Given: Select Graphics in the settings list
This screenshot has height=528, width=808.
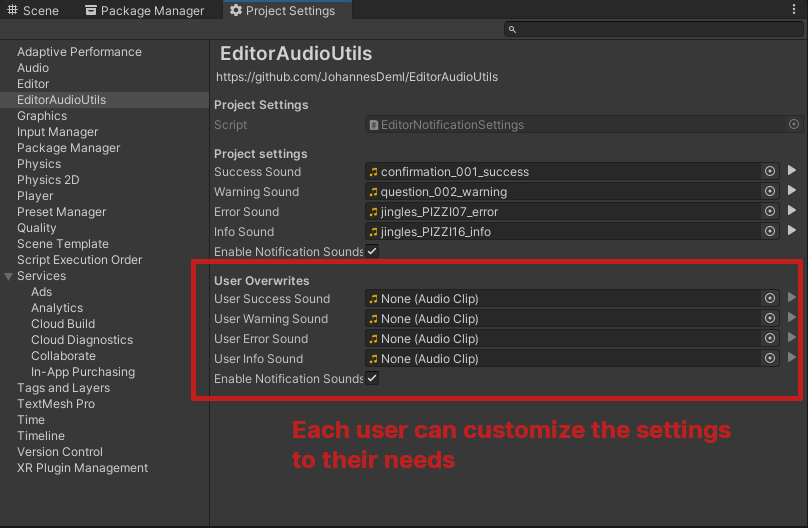Looking at the screenshot, I should [x=42, y=116].
